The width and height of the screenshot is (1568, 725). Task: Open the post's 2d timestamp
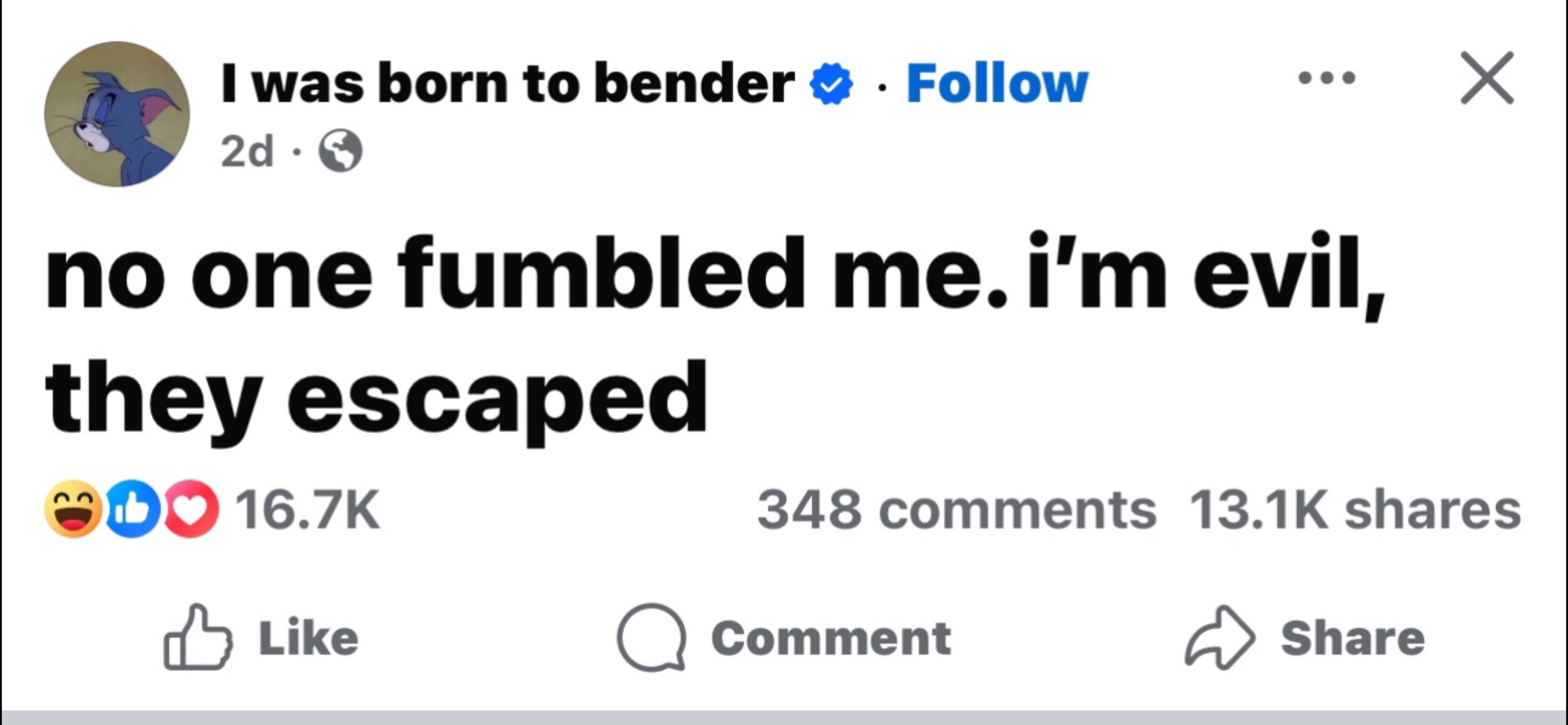click(247, 151)
